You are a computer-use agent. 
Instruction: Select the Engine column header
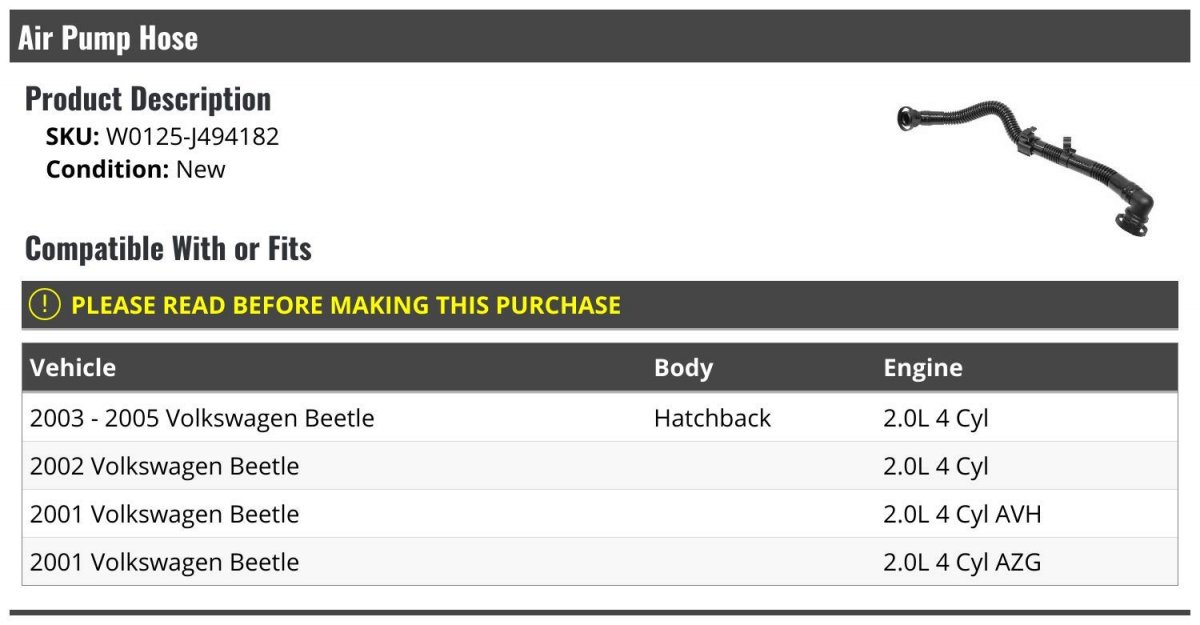[x=923, y=367]
